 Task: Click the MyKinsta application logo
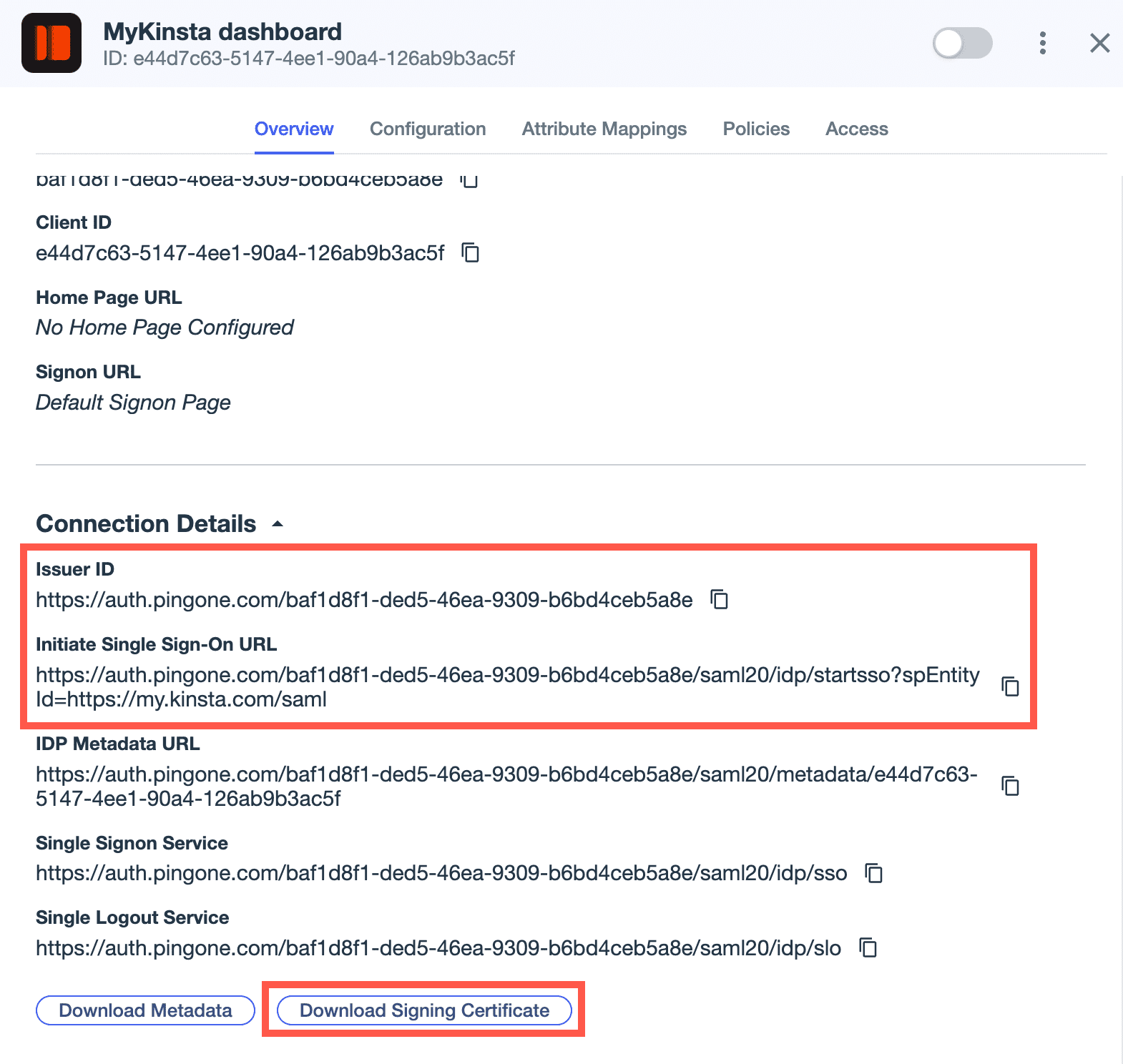coord(52,43)
